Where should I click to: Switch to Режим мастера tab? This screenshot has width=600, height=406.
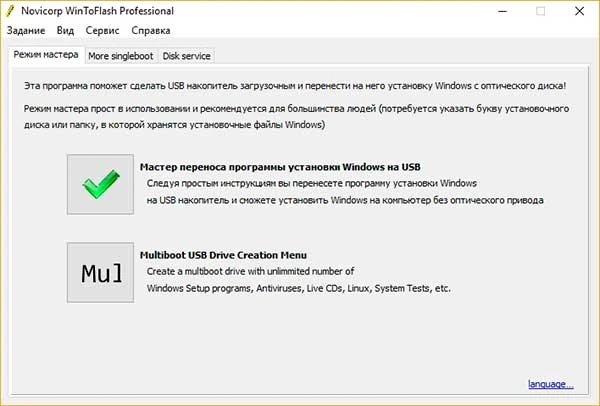pos(46,55)
